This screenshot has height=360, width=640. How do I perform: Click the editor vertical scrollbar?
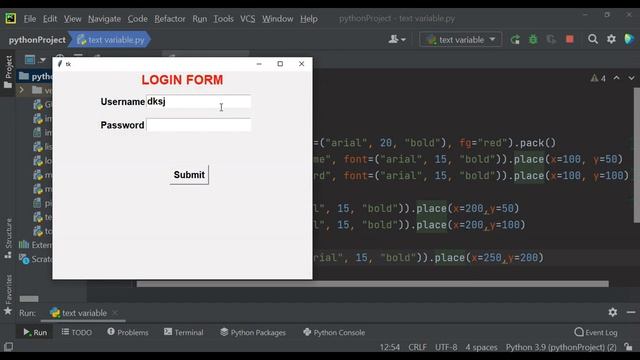coord(636,155)
